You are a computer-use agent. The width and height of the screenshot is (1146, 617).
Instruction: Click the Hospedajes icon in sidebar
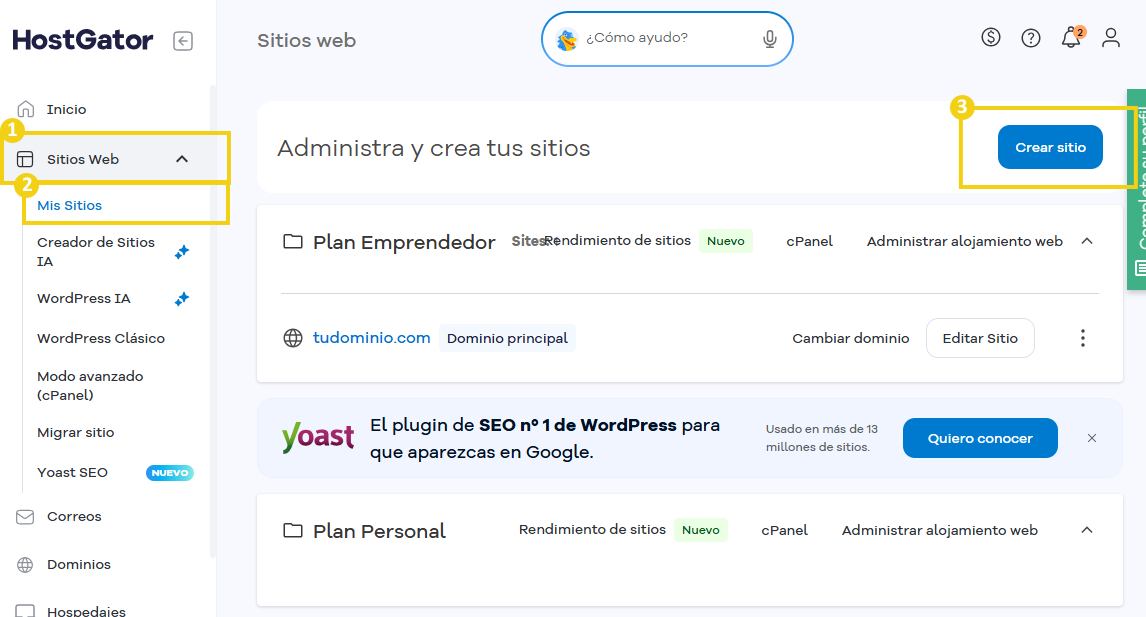coord(25,611)
